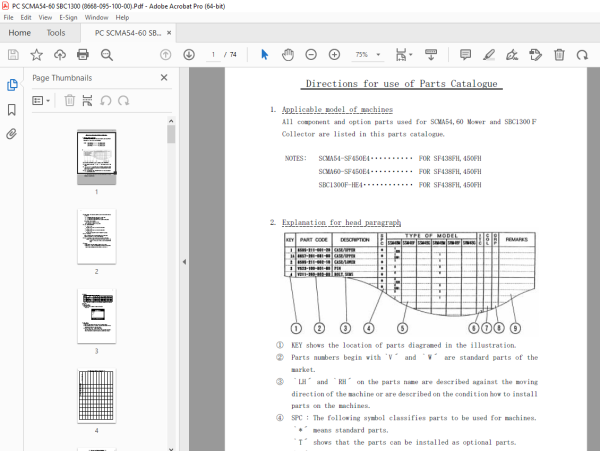Switch to the Home tab

(20, 33)
